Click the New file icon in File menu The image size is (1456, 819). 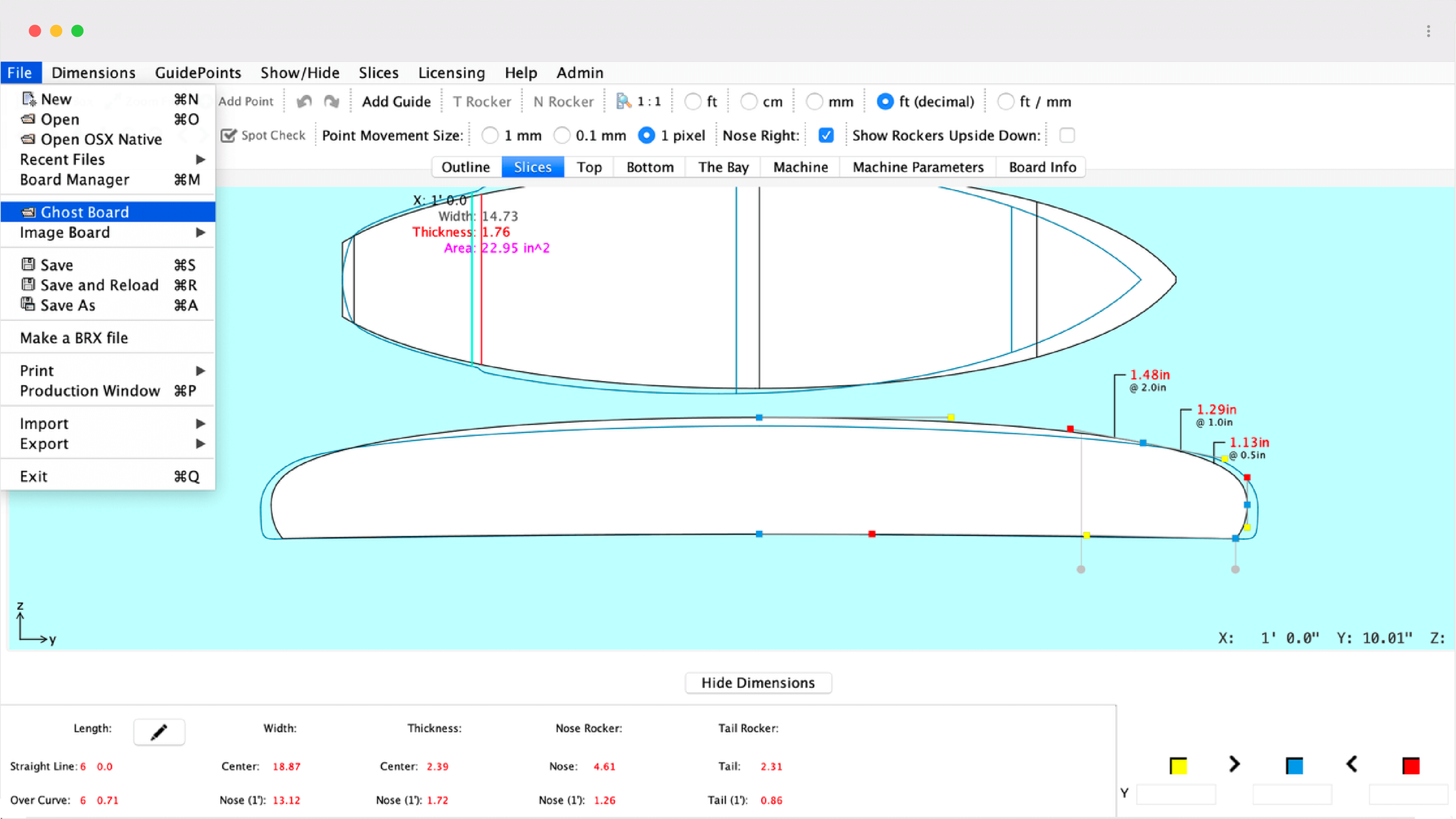point(28,99)
